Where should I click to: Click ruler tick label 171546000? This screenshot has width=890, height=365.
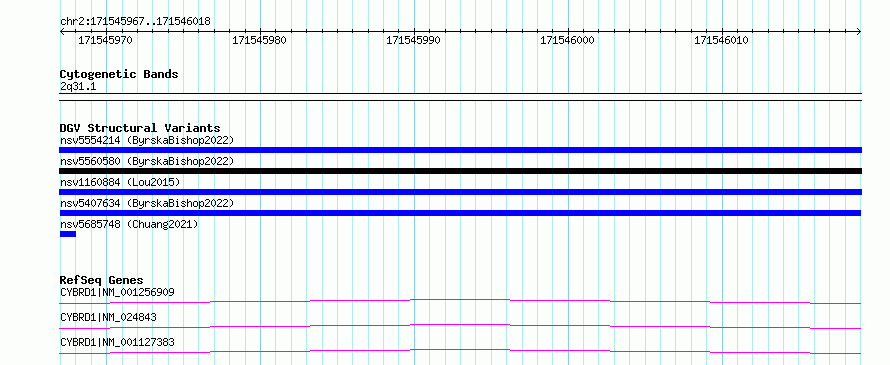point(567,40)
